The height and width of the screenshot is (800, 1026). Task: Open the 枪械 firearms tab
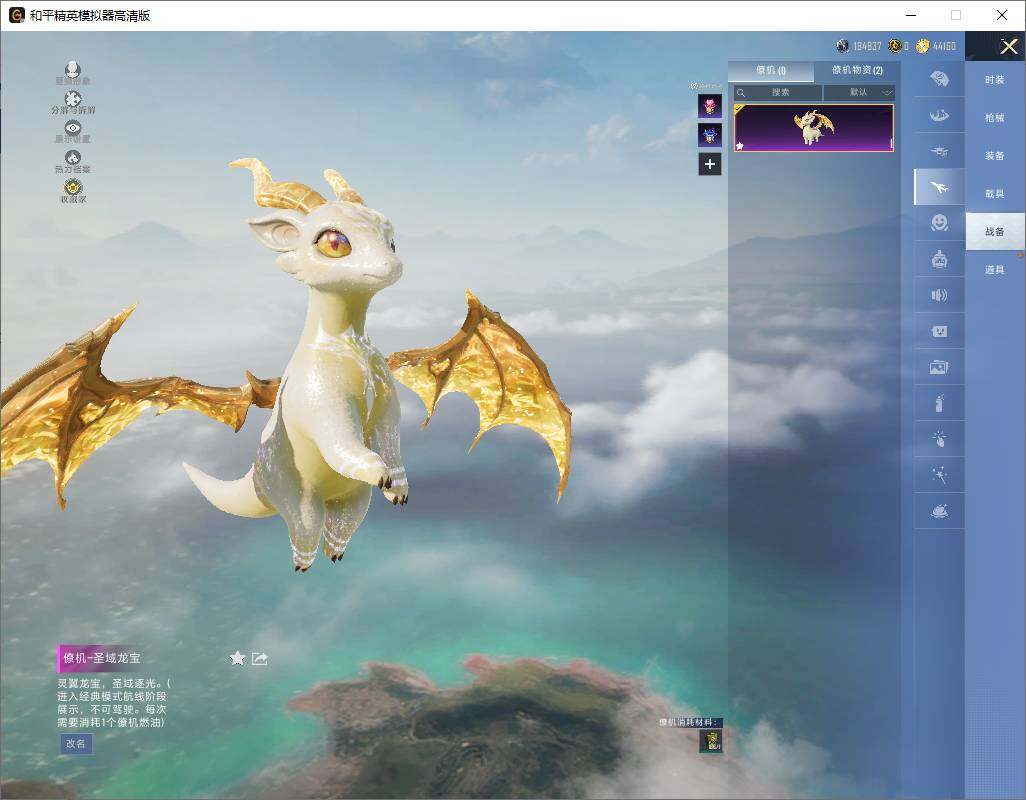coord(995,118)
